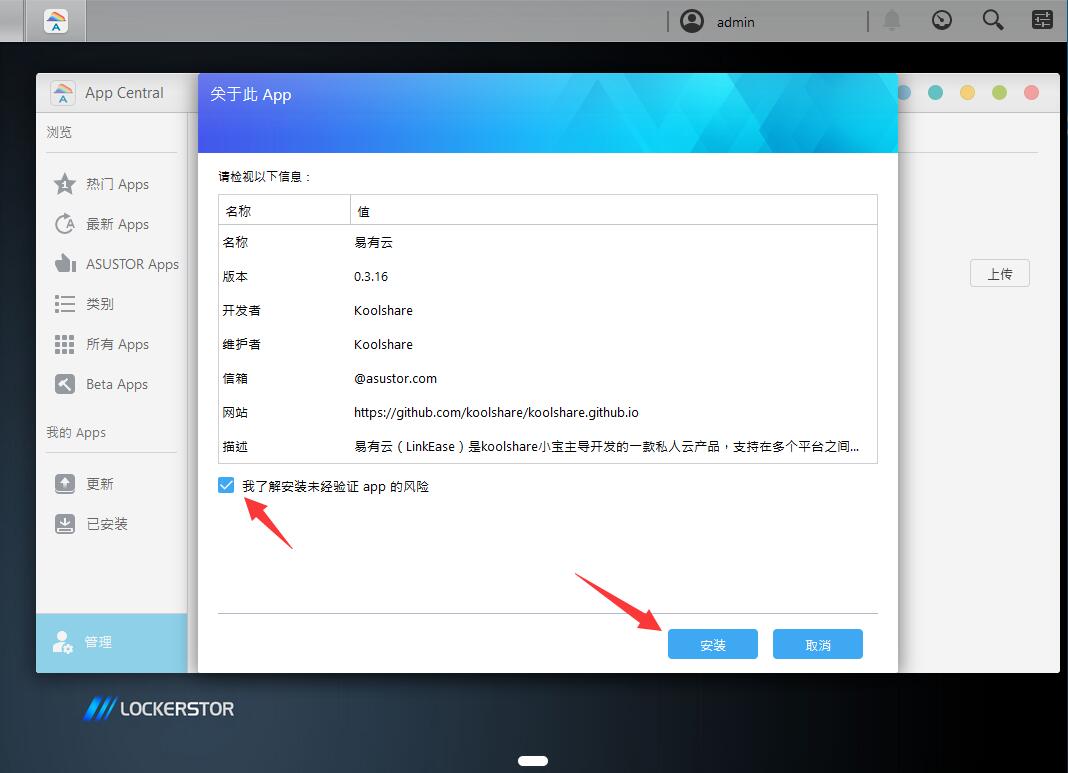Click the 名称 column header
Screen dimensions: 1068x773
(284, 210)
